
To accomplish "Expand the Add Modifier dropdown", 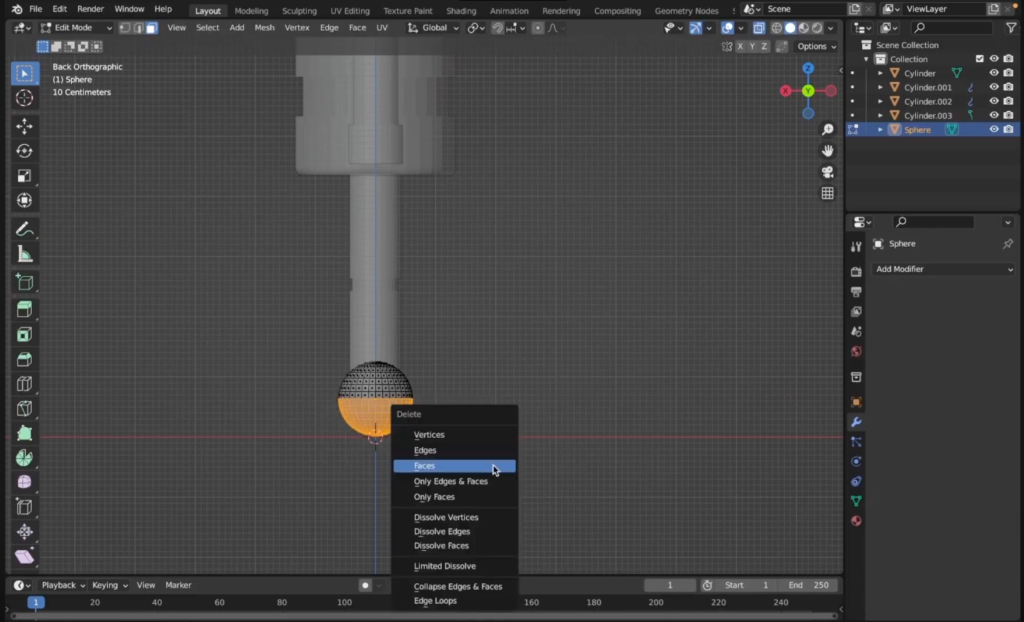I will (944, 269).
